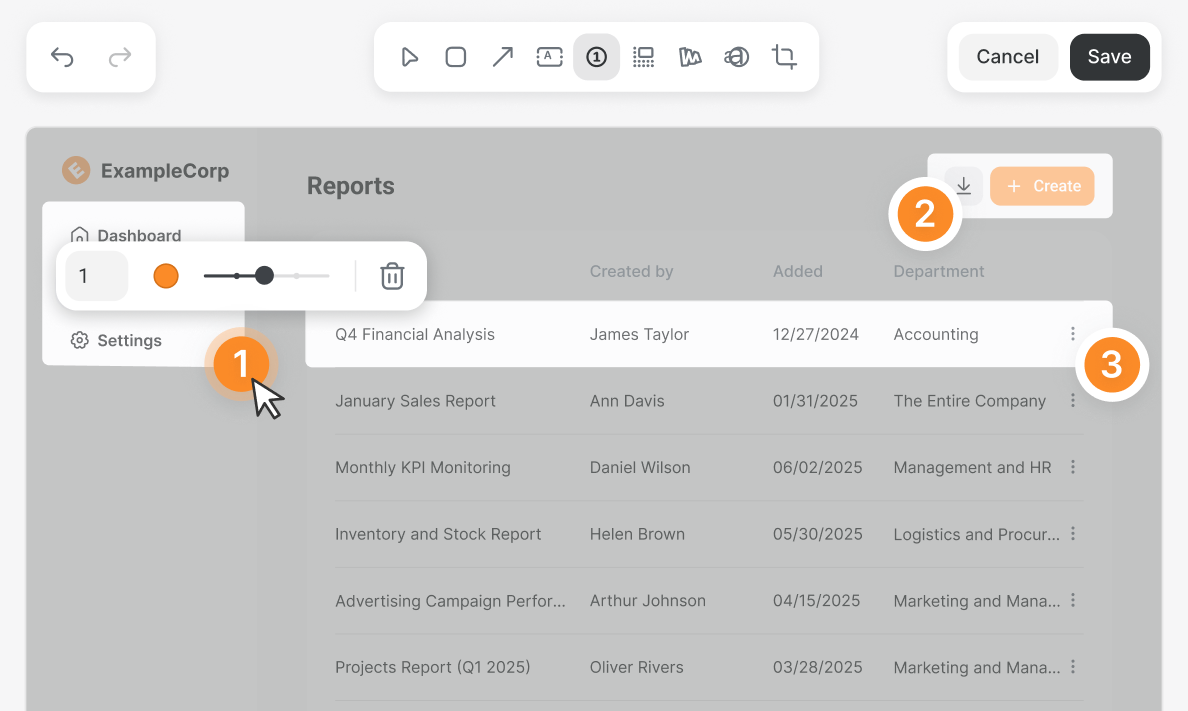1188x711 pixels.
Task: Select the numbered step counter tool
Action: coord(596,57)
